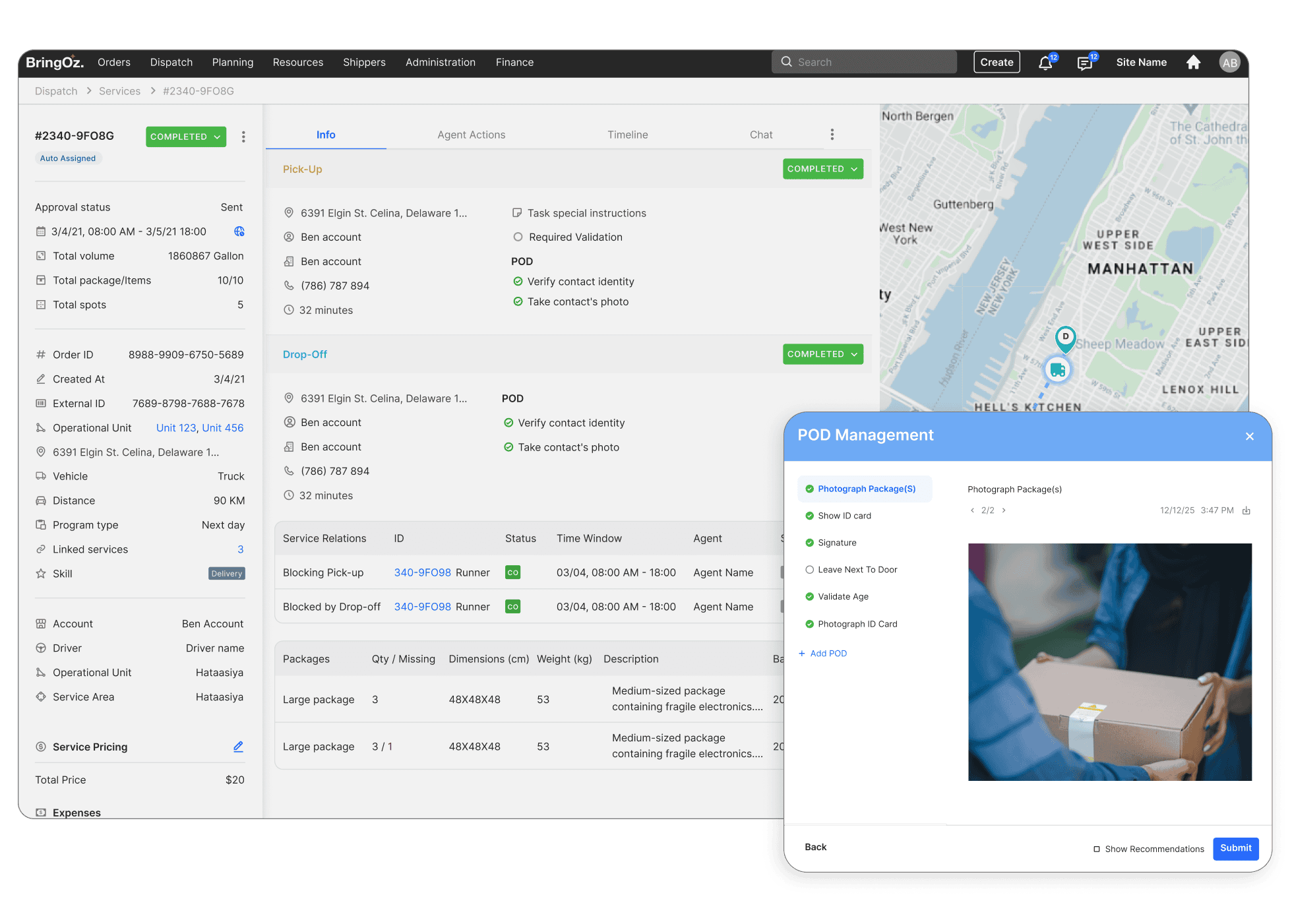Click Task special instructions note icon

pos(517,213)
